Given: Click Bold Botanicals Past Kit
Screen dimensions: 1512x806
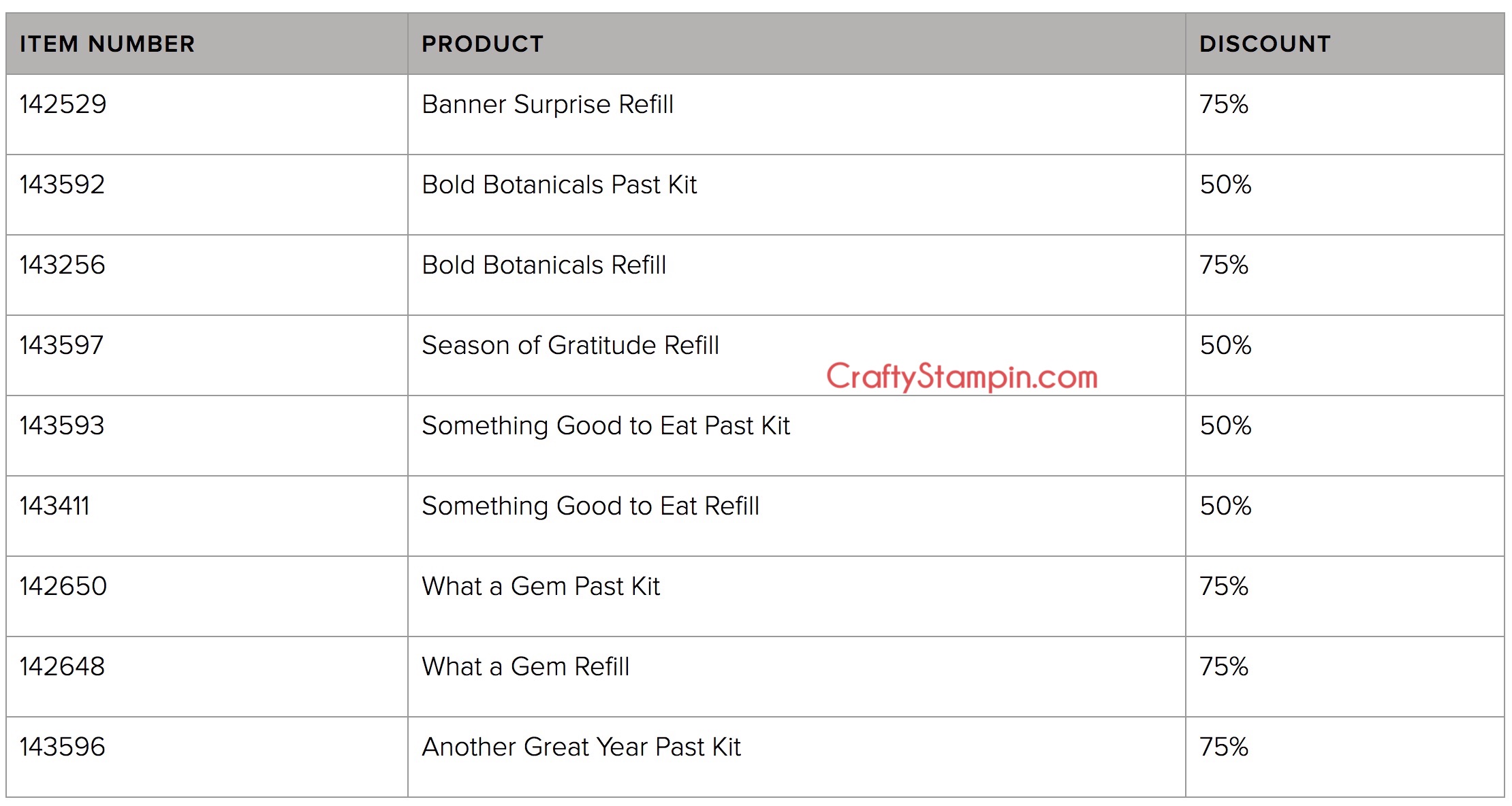Looking at the screenshot, I should pyautogui.click(x=559, y=184).
